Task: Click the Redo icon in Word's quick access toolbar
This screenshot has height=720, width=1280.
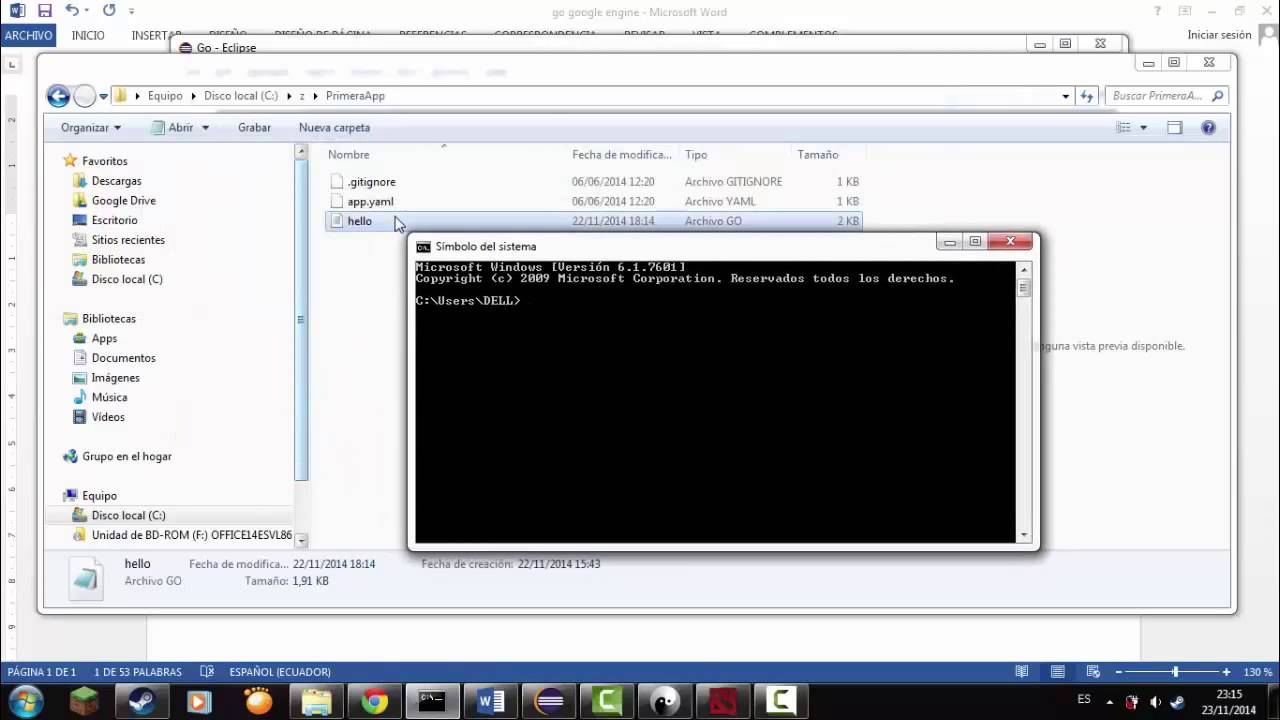Action: click(109, 11)
